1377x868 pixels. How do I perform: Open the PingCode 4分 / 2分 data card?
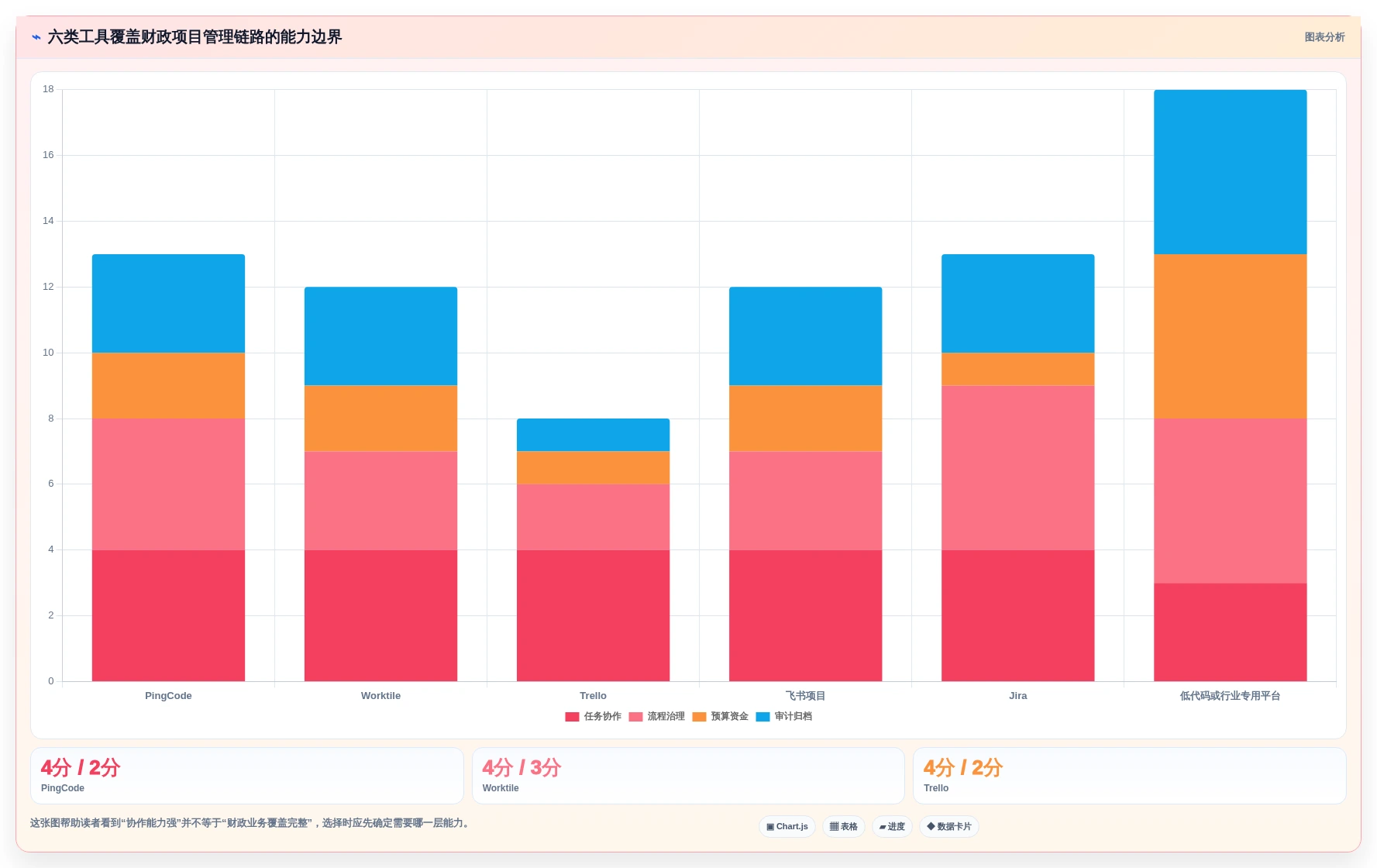pyautogui.click(x=247, y=776)
